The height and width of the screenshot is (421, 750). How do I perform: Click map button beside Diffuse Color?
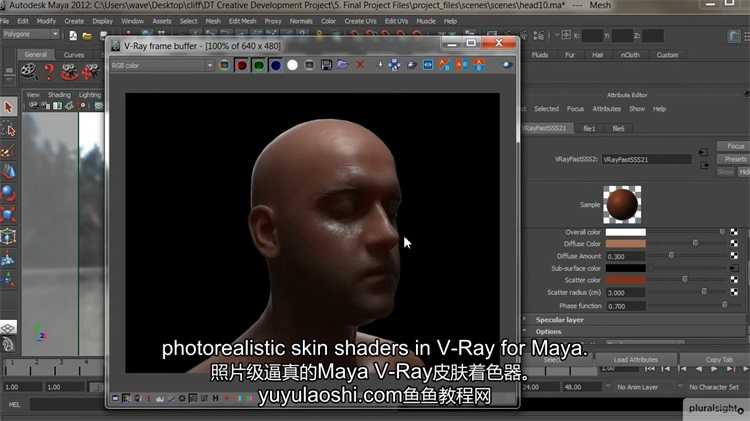pyautogui.click(x=734, y=244)
